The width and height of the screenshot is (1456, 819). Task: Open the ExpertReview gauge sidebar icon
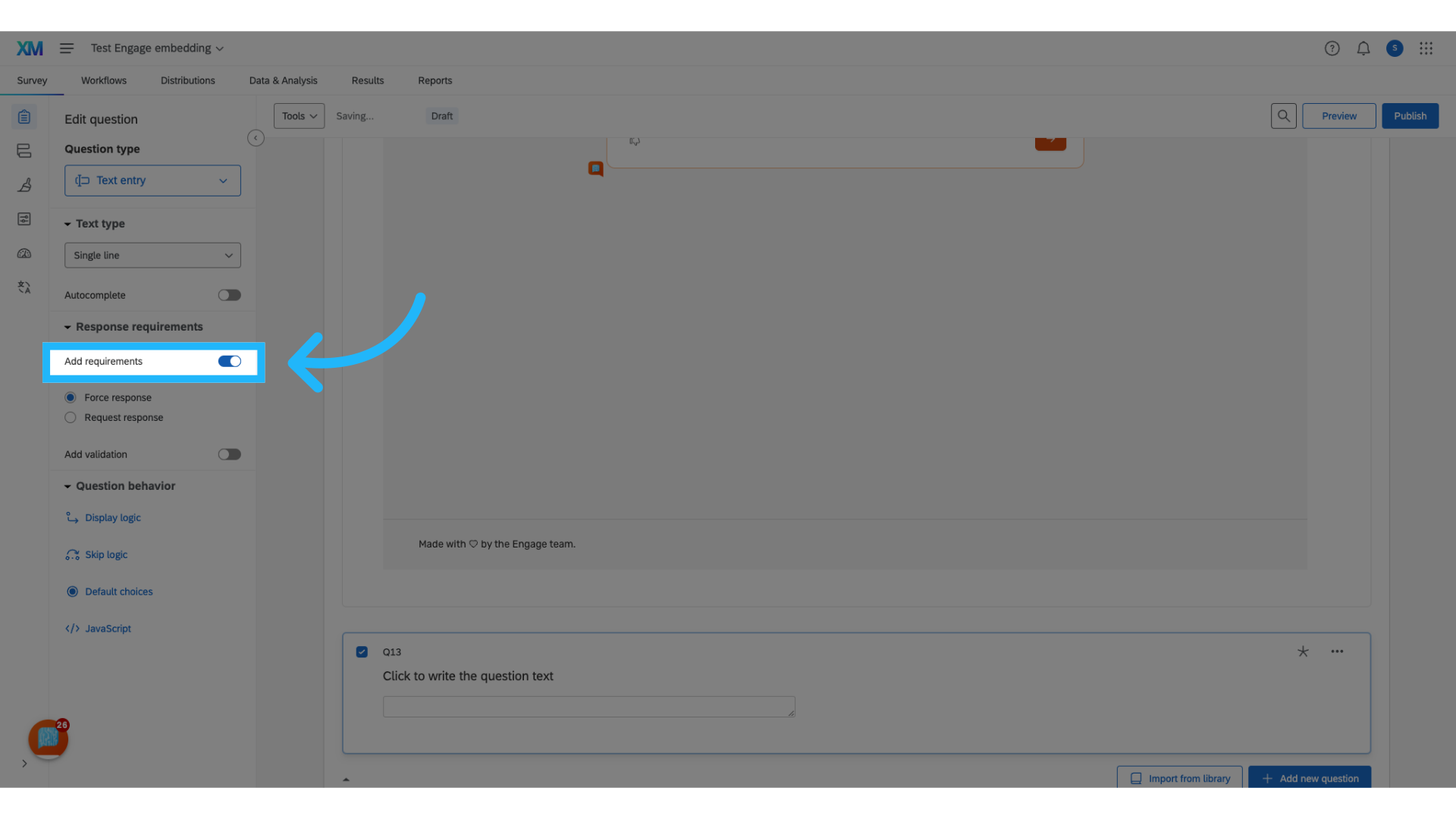(24, 253)
